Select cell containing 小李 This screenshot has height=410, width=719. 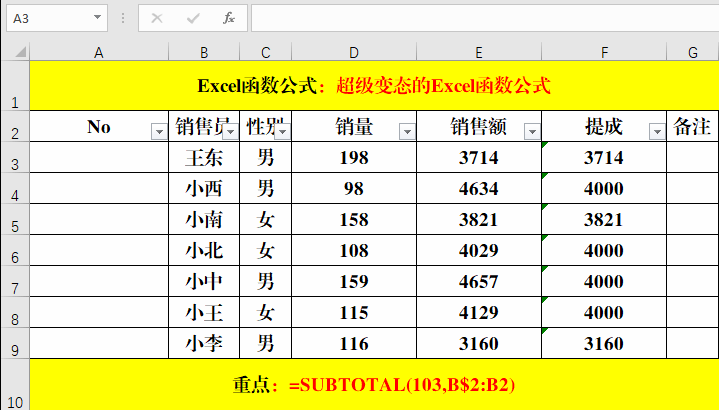click(x=204, y=343)
